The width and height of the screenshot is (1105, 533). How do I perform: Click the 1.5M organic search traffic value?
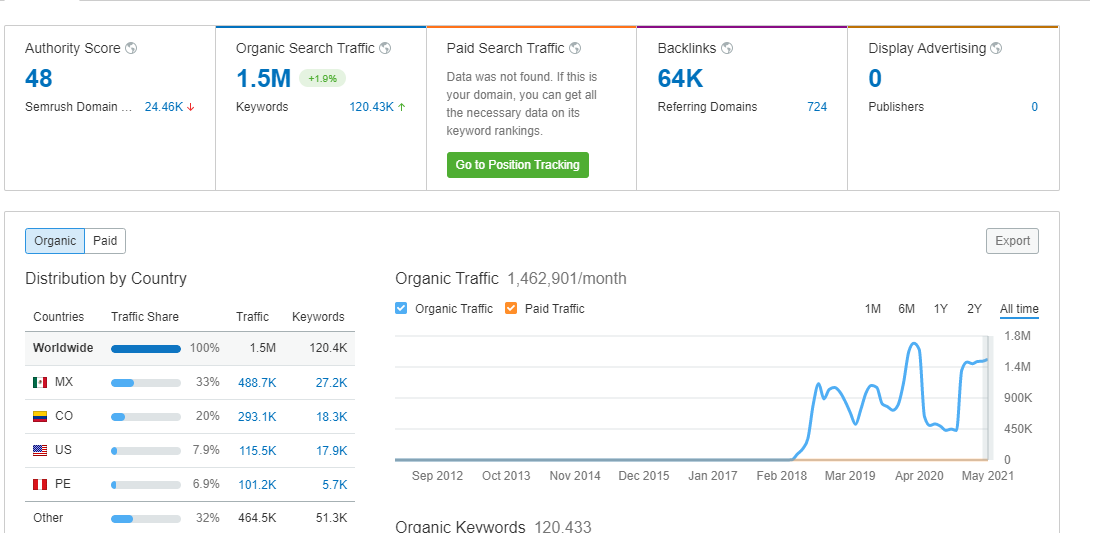(263, 78)
